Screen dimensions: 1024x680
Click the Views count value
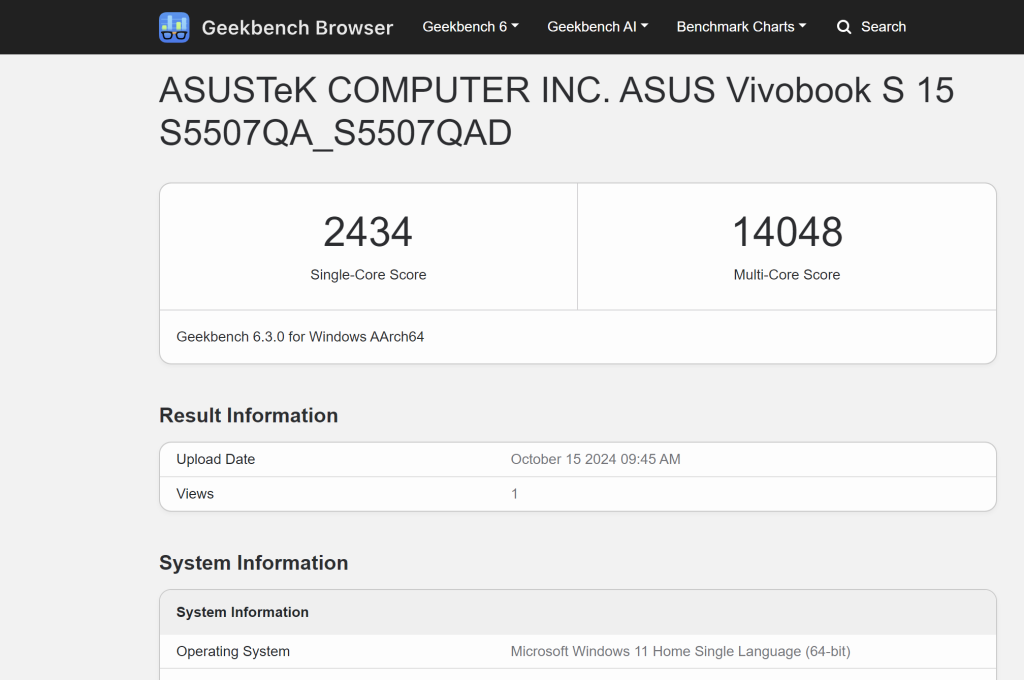(514, 493)
